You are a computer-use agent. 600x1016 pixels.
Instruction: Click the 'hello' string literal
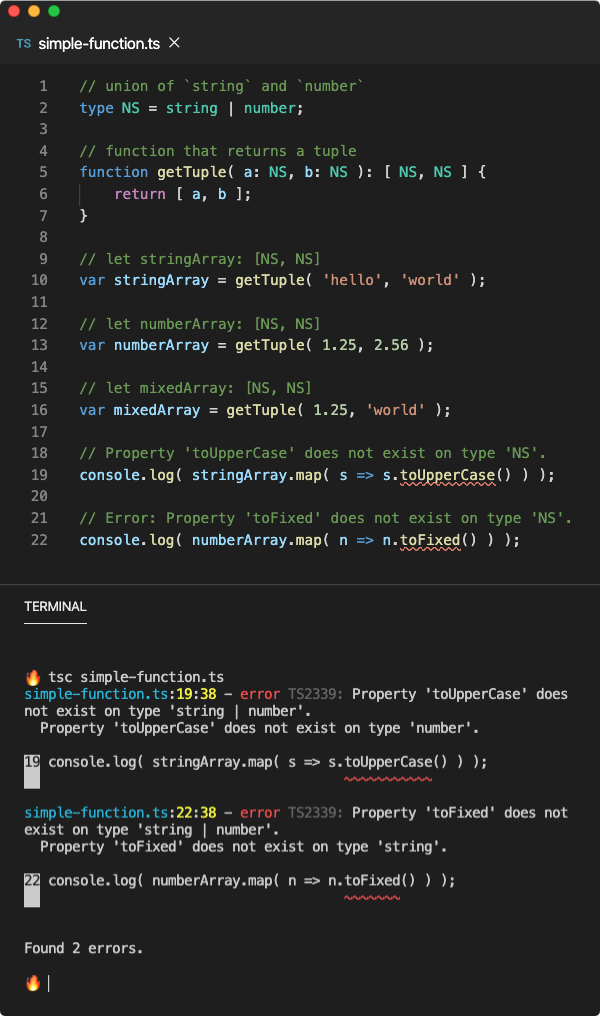coord(352,280)
